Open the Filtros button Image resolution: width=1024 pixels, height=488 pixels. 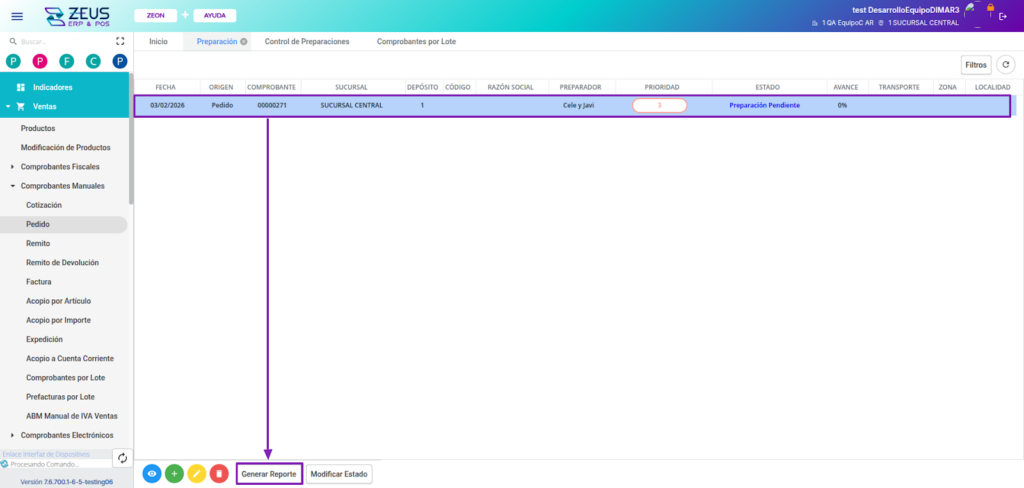(976, 64)
